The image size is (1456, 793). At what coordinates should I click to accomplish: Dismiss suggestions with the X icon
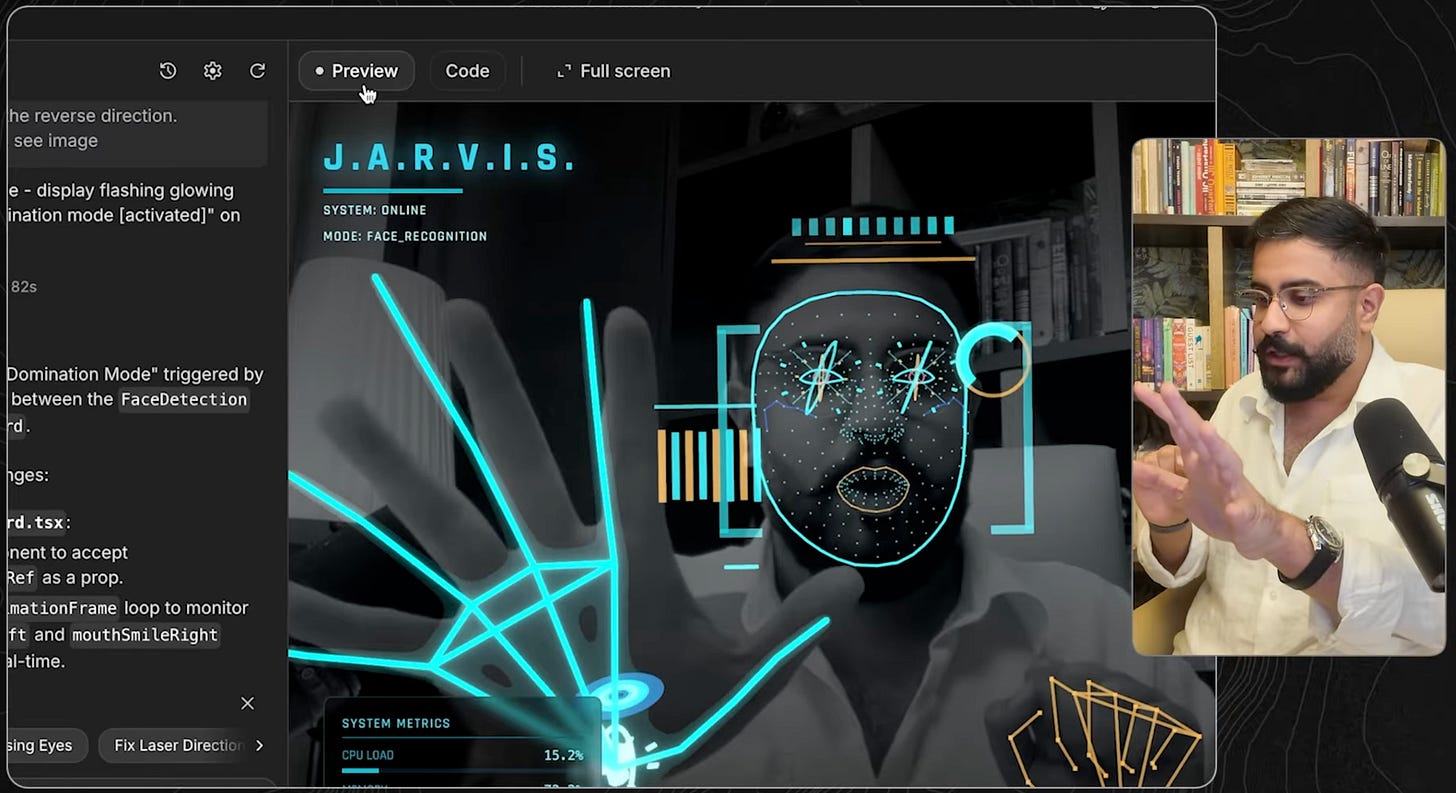pyautogui.click(x=247, y=703)
